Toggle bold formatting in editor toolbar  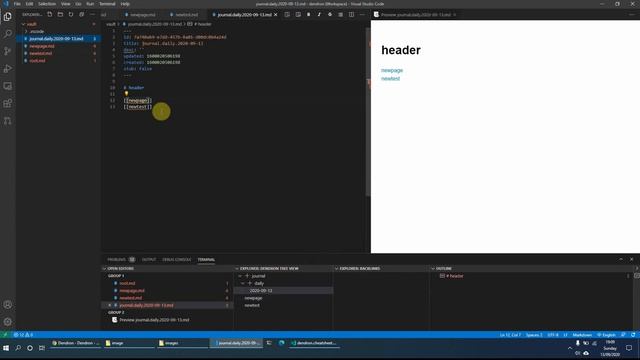(309, 14)
